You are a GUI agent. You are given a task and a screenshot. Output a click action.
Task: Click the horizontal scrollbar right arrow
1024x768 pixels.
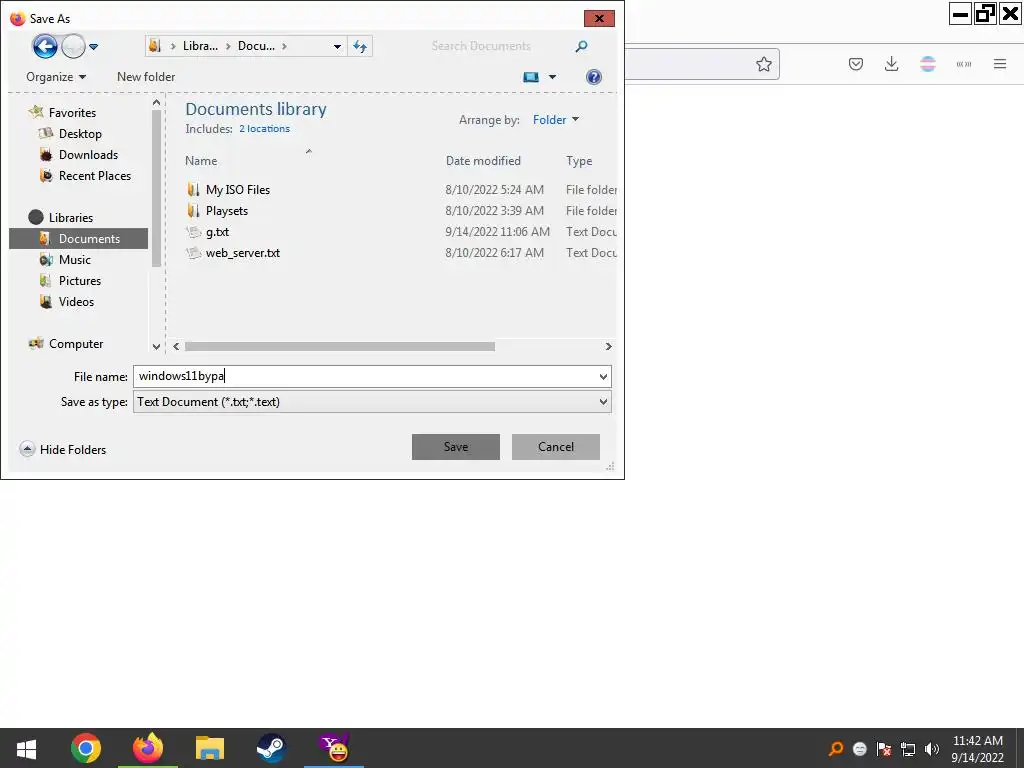[609, 347]
